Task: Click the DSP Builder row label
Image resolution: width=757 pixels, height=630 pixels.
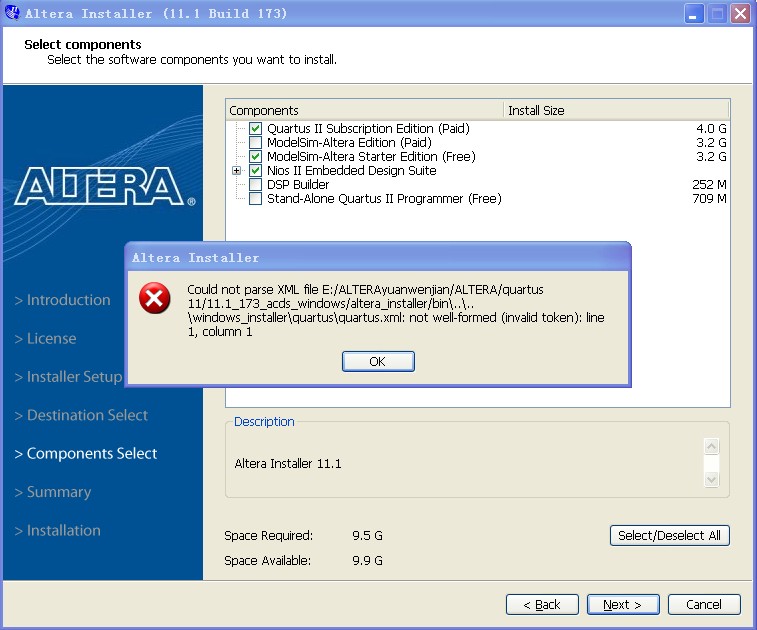Action: click(x=298, y=184)
